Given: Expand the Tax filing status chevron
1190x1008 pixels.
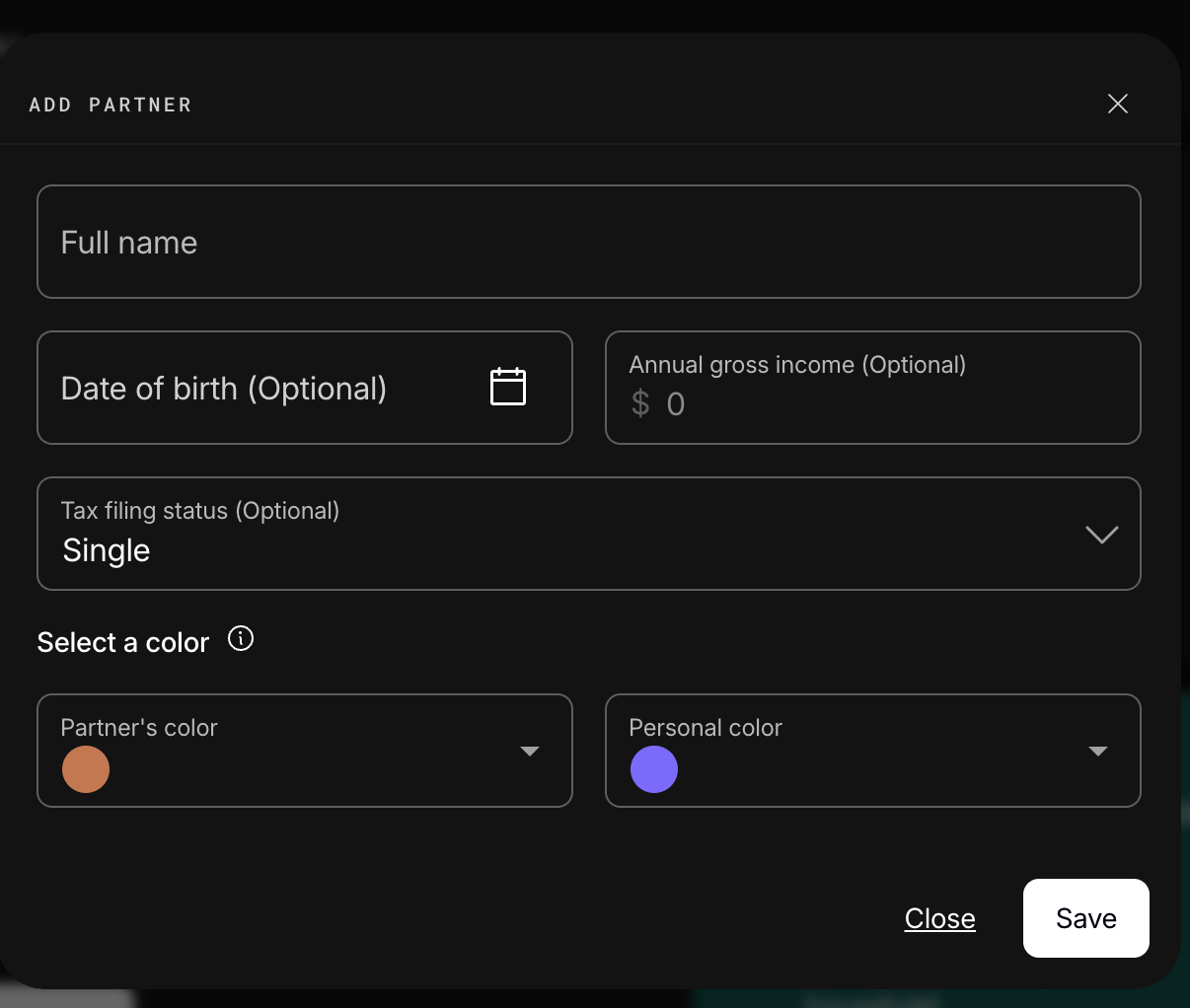Looking at the screenshot, I should pos(1101,535).
